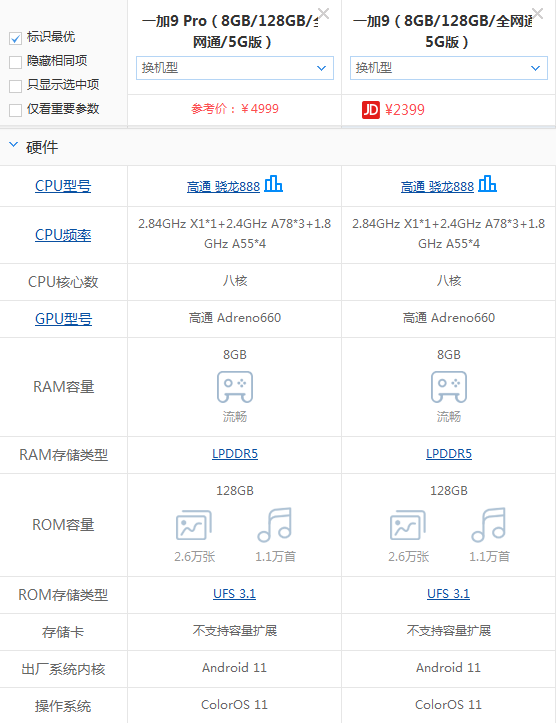556x723 pixels.
Task: Click the gamepad icon under 一加9 Pro RAM
Action: [x=235, y=386]
